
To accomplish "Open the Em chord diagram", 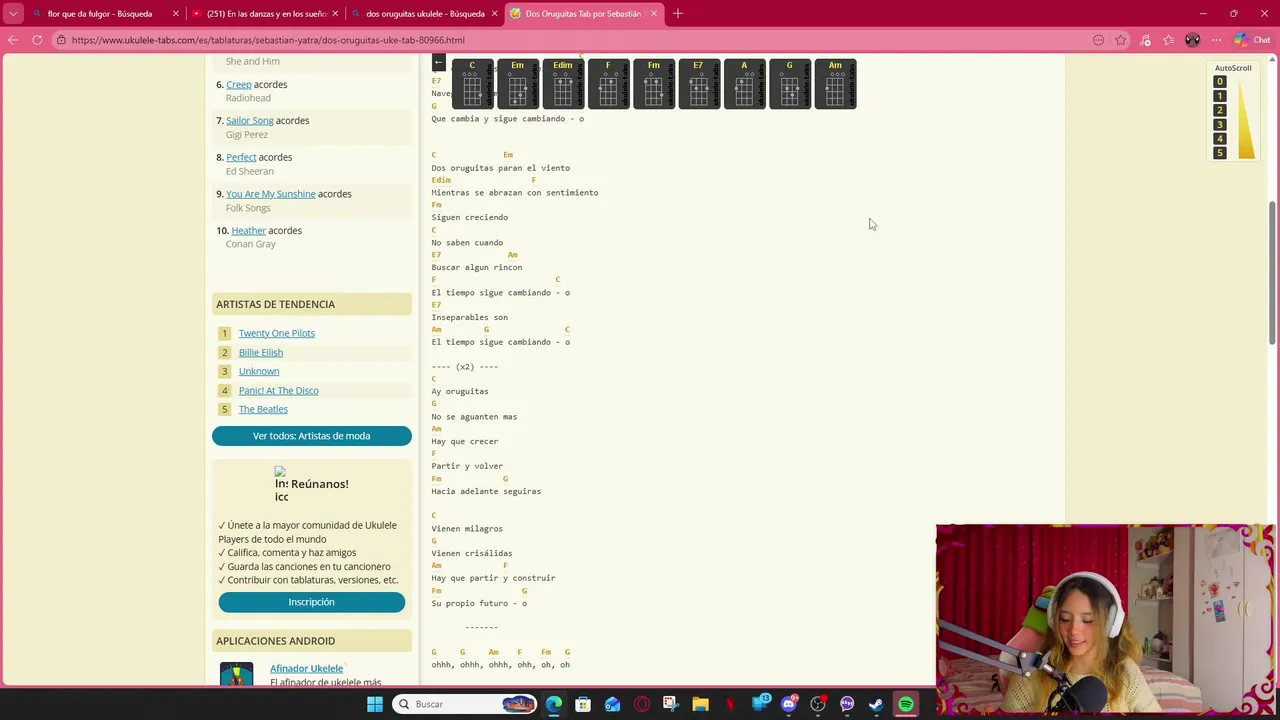I will click(x=517, y=83).
